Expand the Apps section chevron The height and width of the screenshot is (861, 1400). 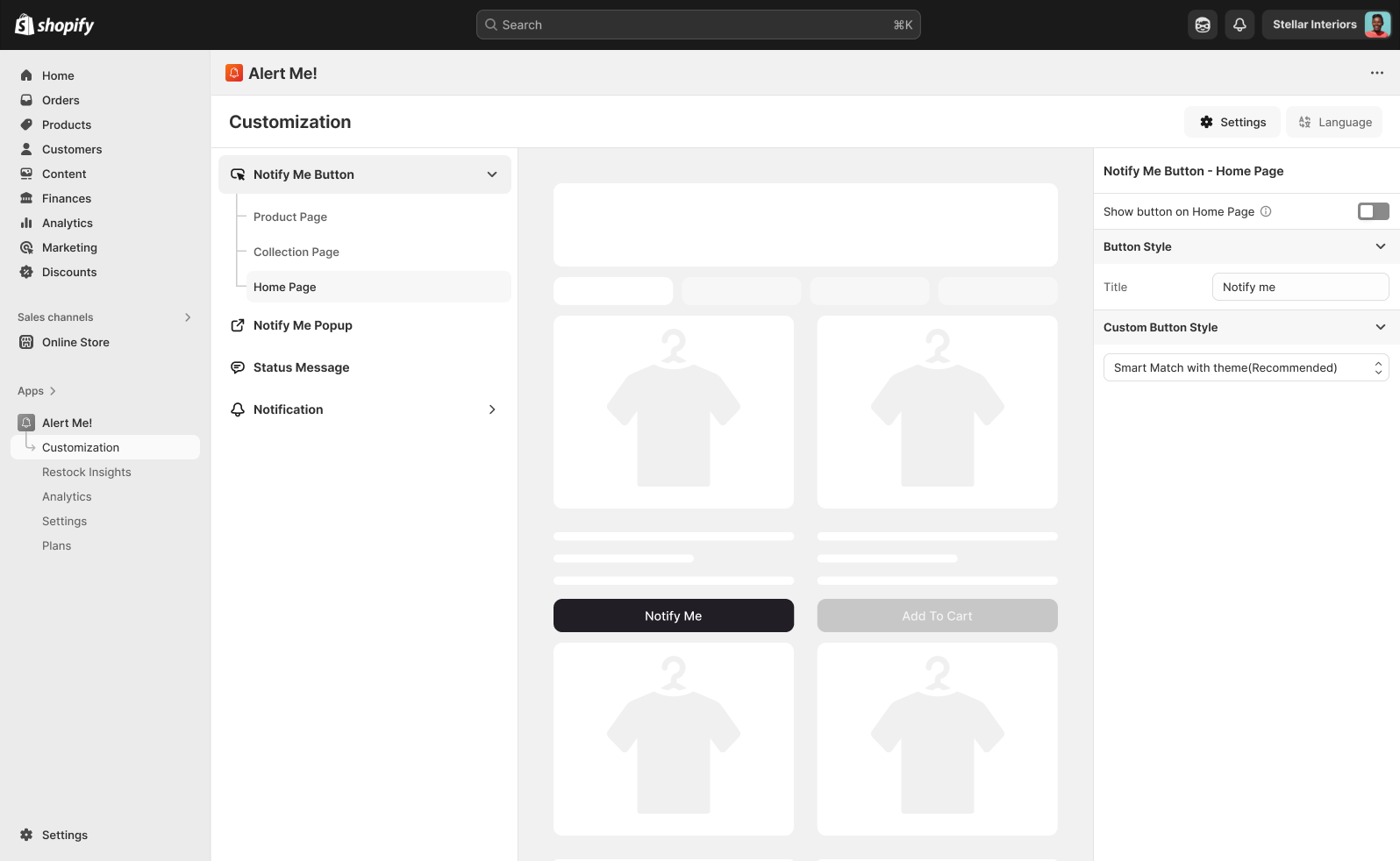click(x=53, y=391)
